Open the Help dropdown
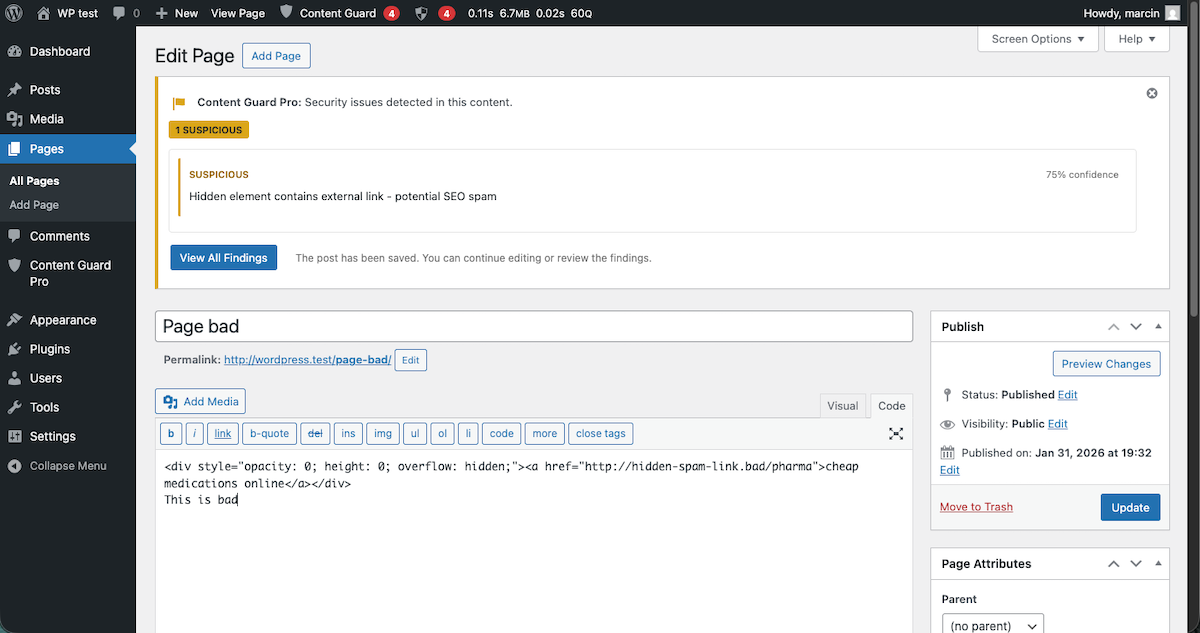Image resolution: width=1200 pixels, height=633 pixels. pos(1136,38)
